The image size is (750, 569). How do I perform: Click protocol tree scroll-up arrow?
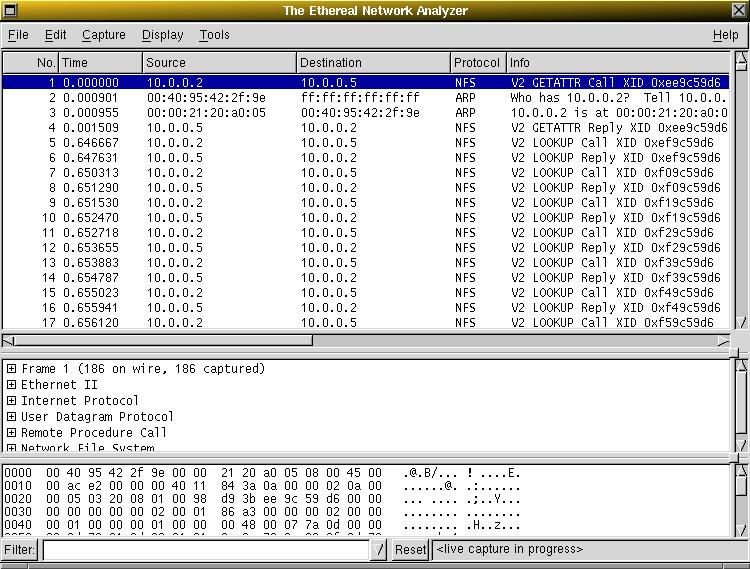click(x=741, y=366)
